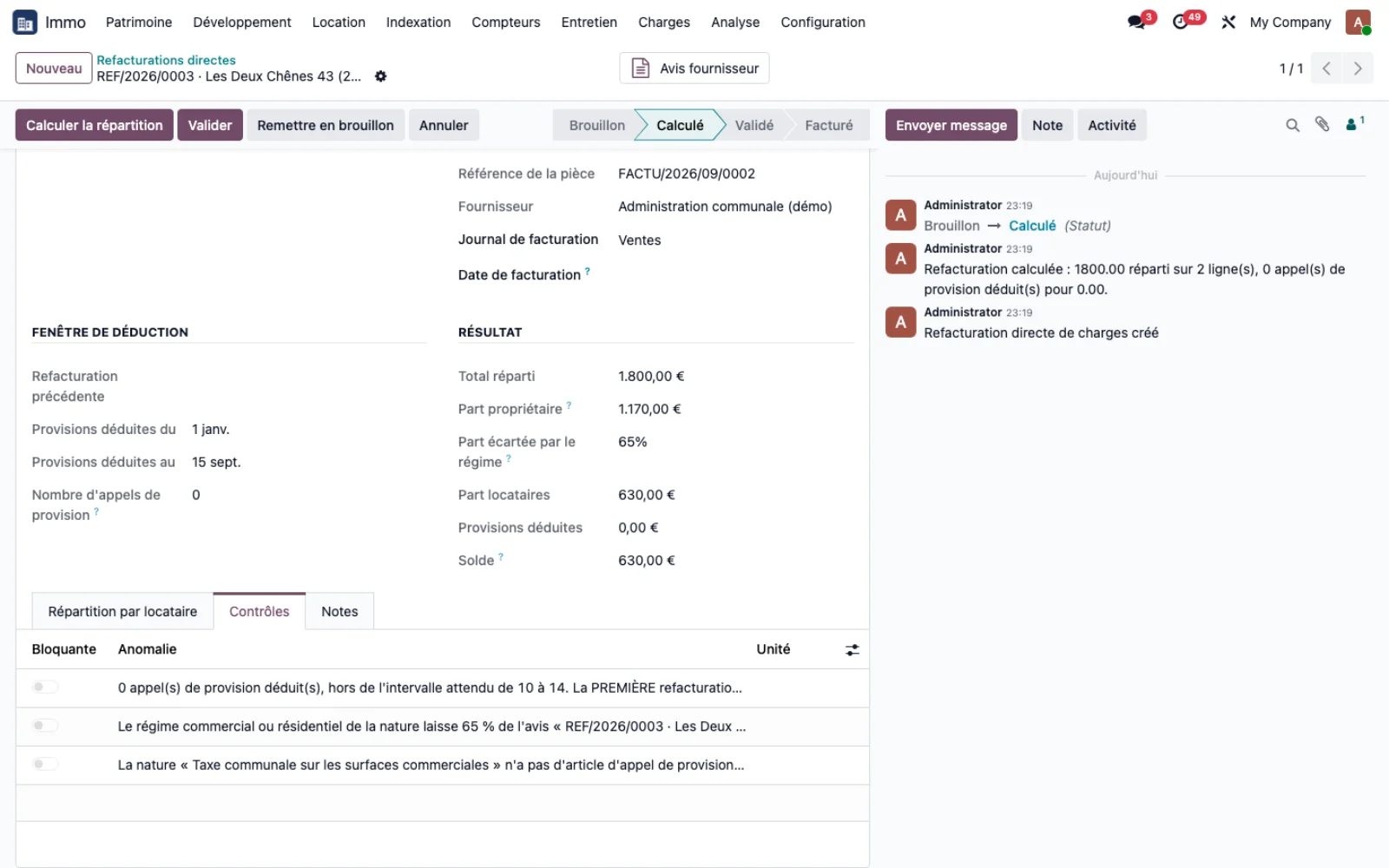Screen dimensions: 1389x868
Task: Go to the next record arrow
Action: 1358,69
